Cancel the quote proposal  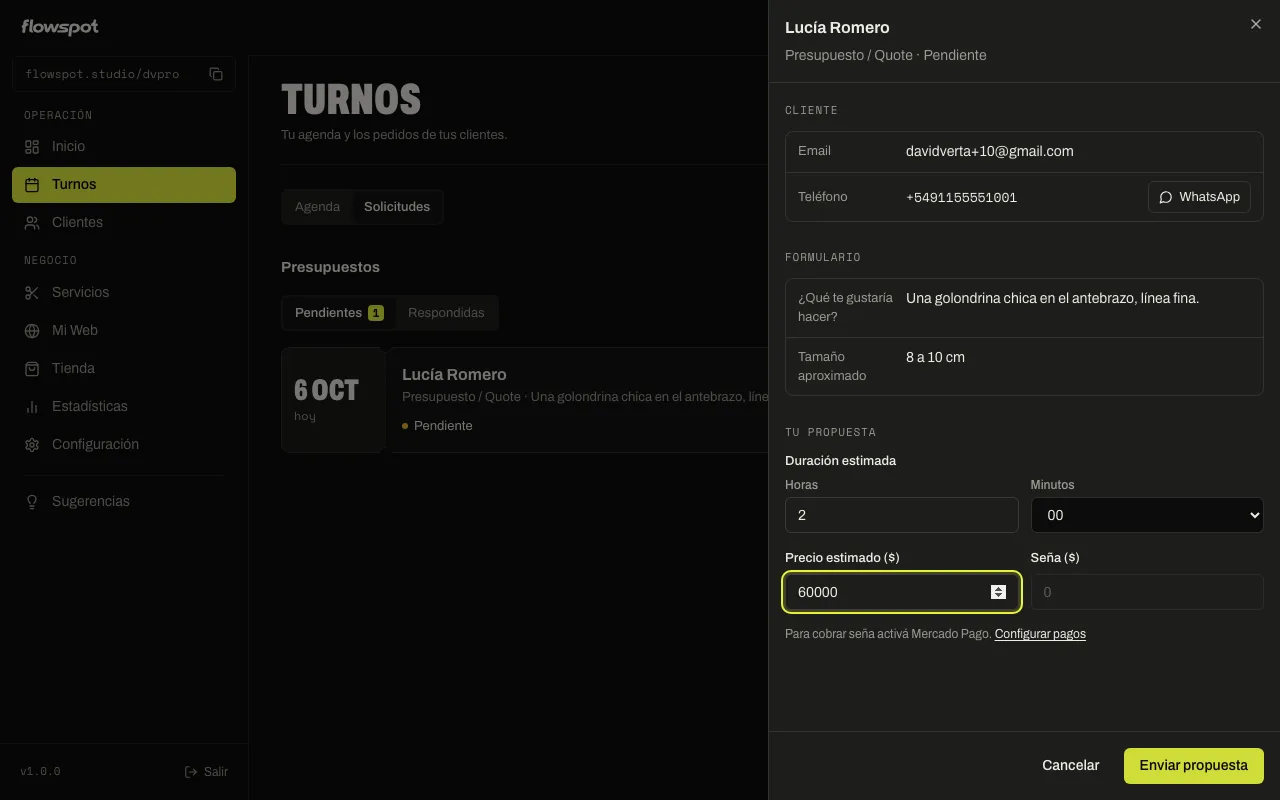tap(1071, 765)
